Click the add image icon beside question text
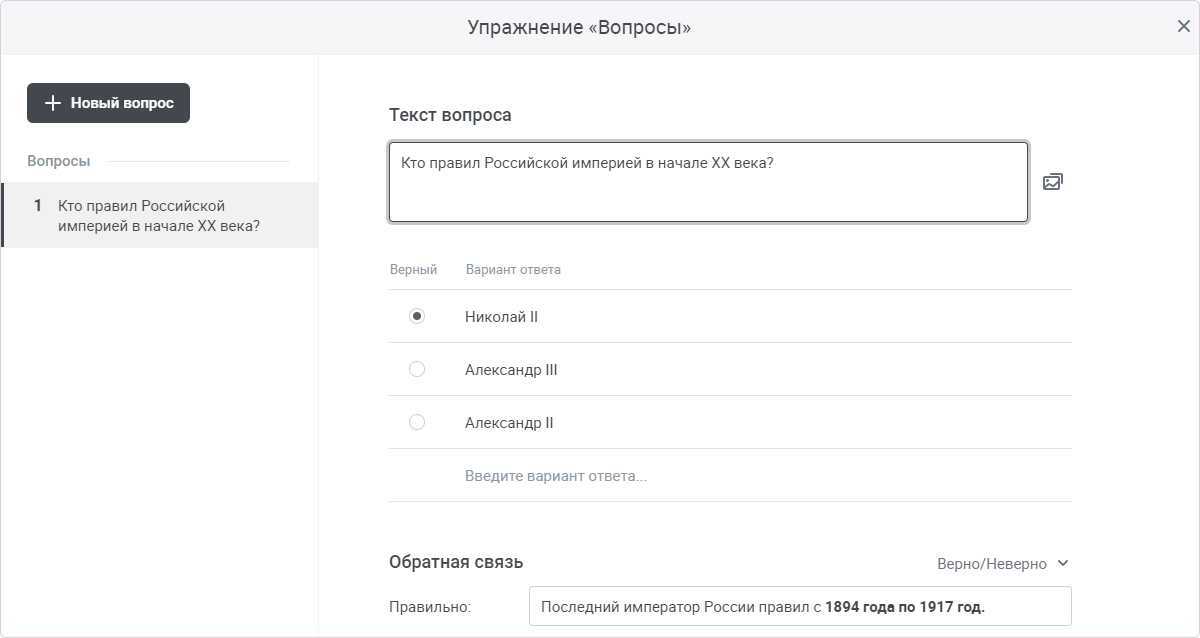 pos(1052,182)
